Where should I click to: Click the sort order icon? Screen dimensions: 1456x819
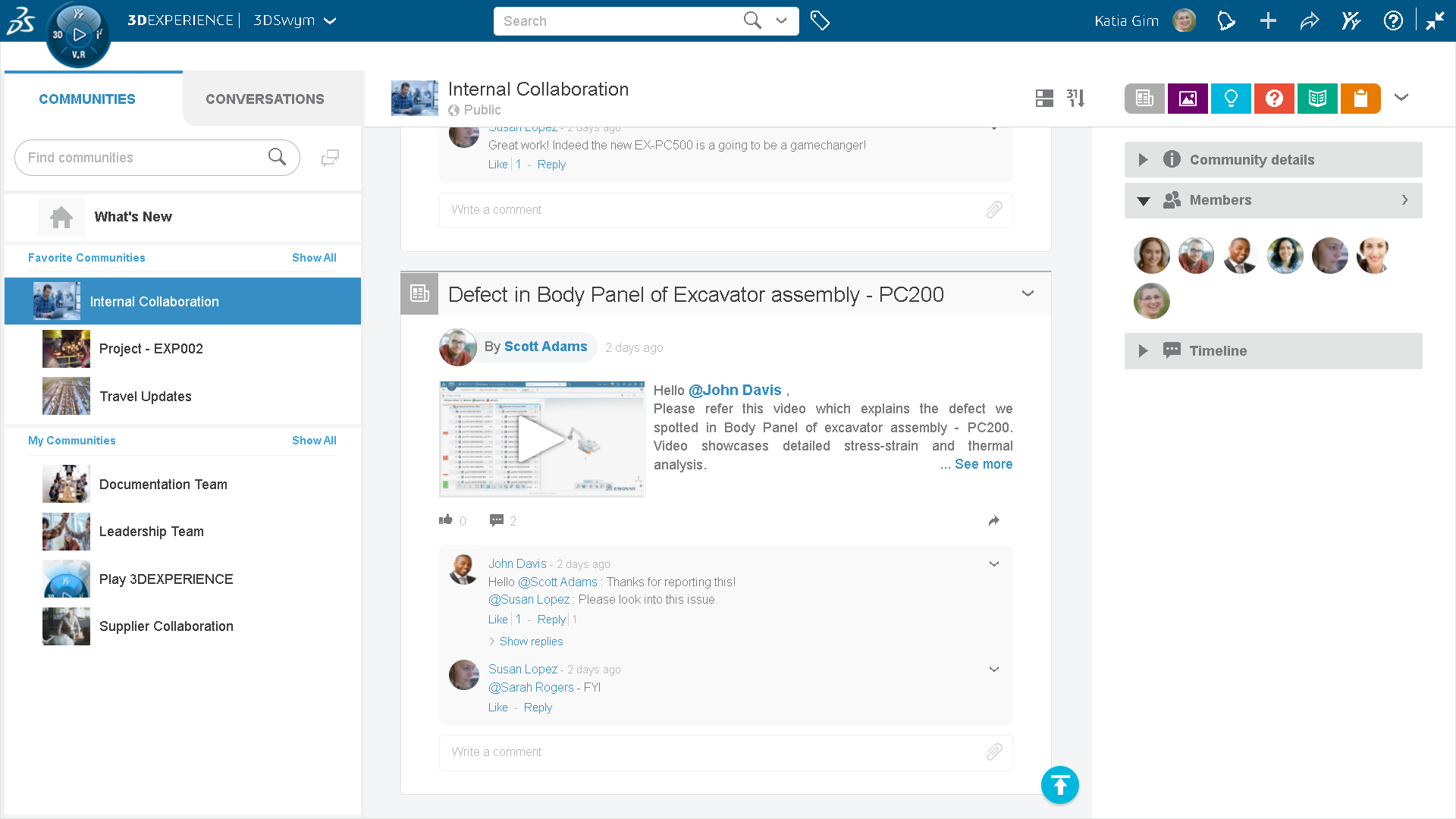(x=1075, y=98)
